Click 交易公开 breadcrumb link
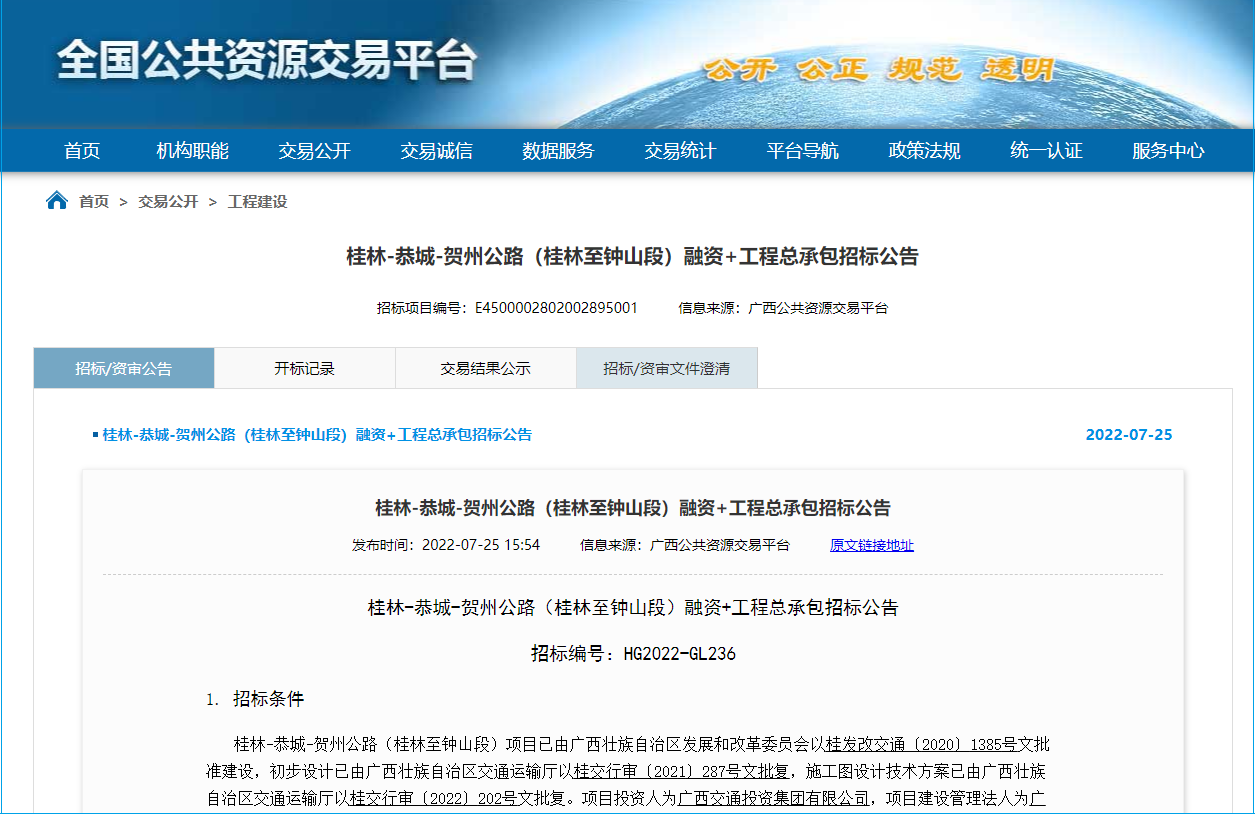Screen dimensions: 1255x814 pyautogui.click(x=168, y=202)
